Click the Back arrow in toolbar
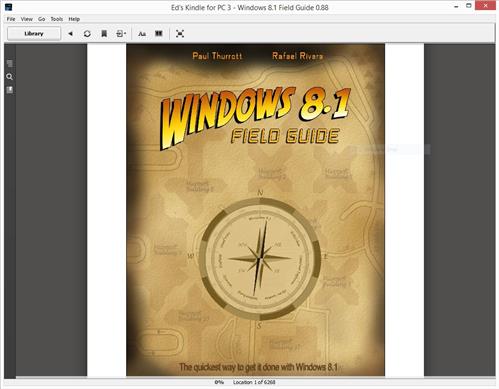 click(70, 34)
